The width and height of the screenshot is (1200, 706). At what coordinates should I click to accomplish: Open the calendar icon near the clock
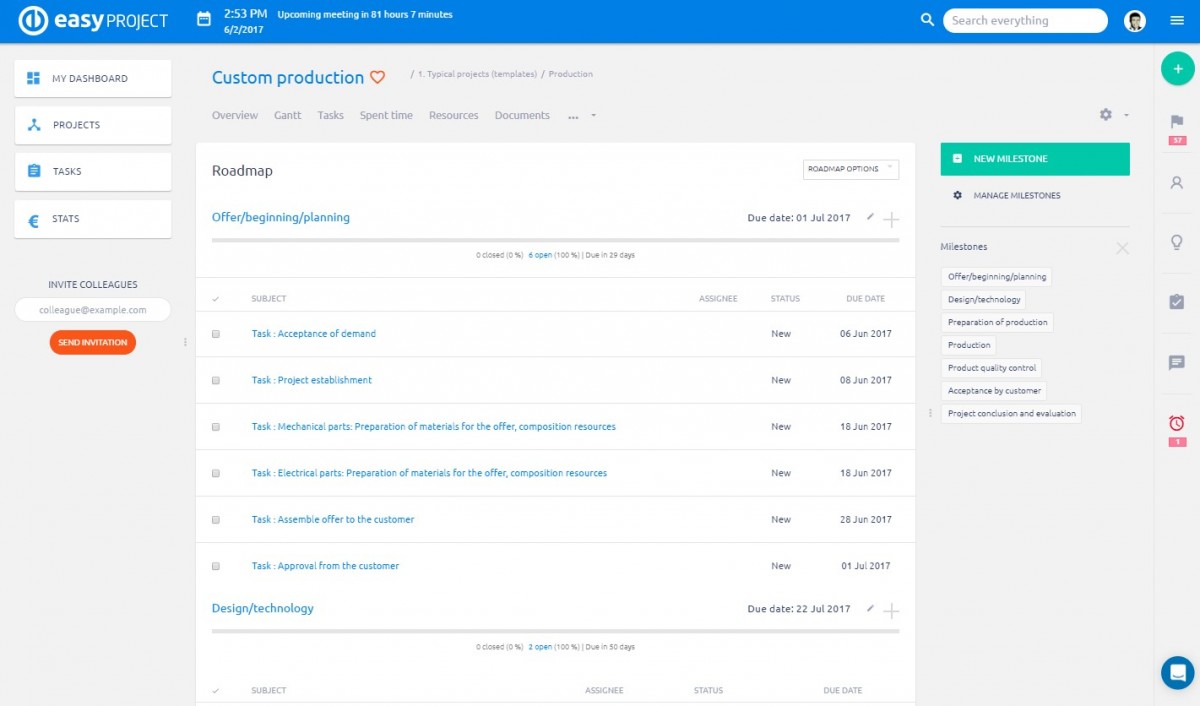tap(206, 15)
